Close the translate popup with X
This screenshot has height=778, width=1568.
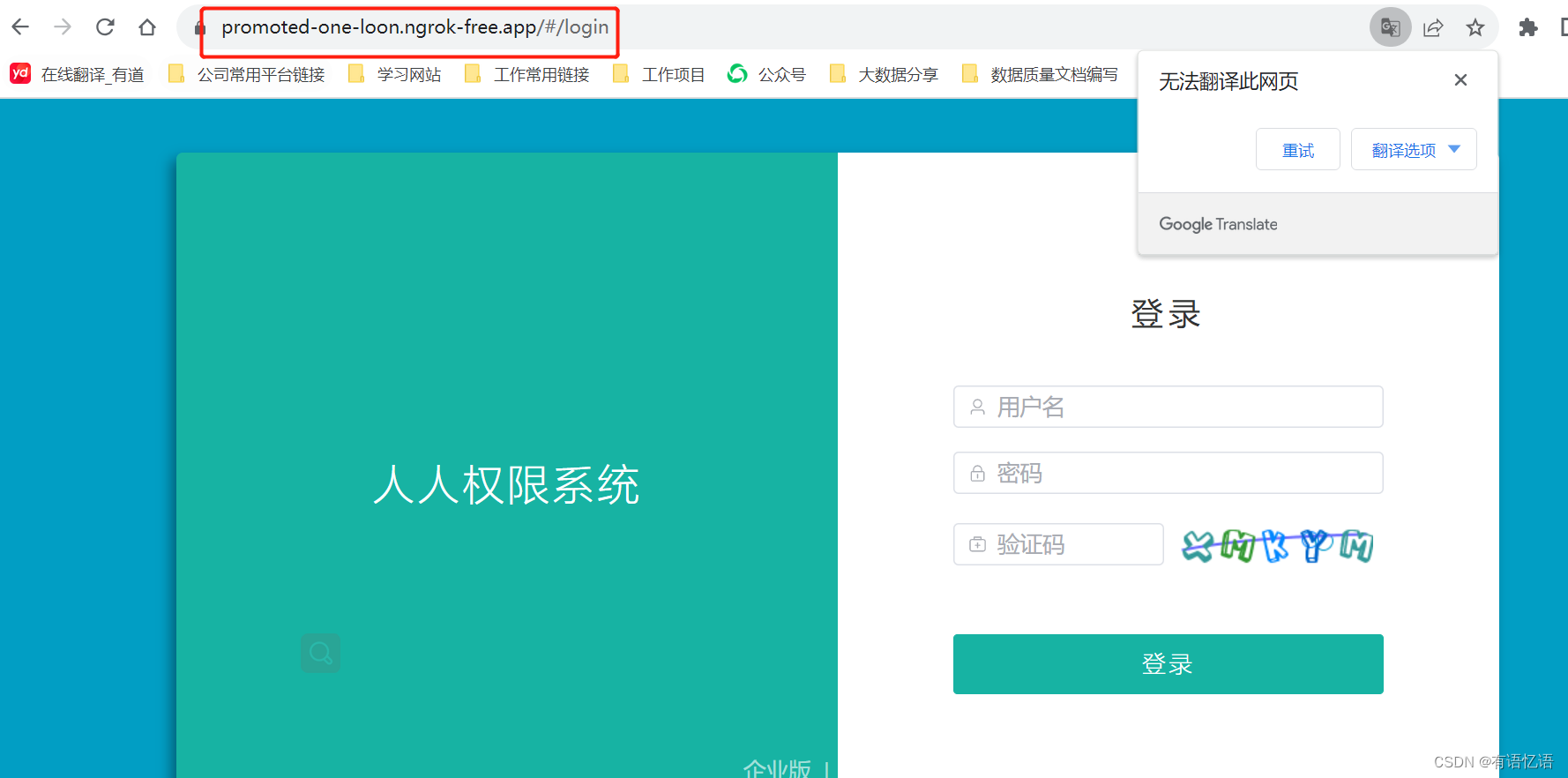[x=1460, y=79]
